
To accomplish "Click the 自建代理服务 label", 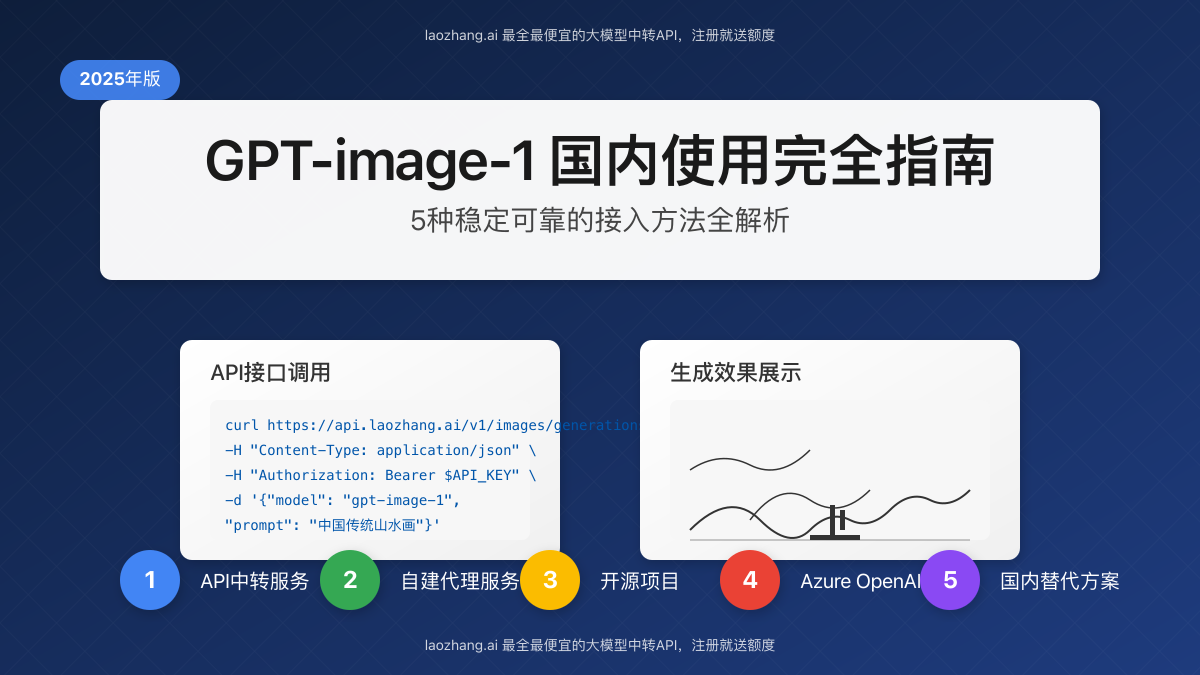I will pos(460,581).
